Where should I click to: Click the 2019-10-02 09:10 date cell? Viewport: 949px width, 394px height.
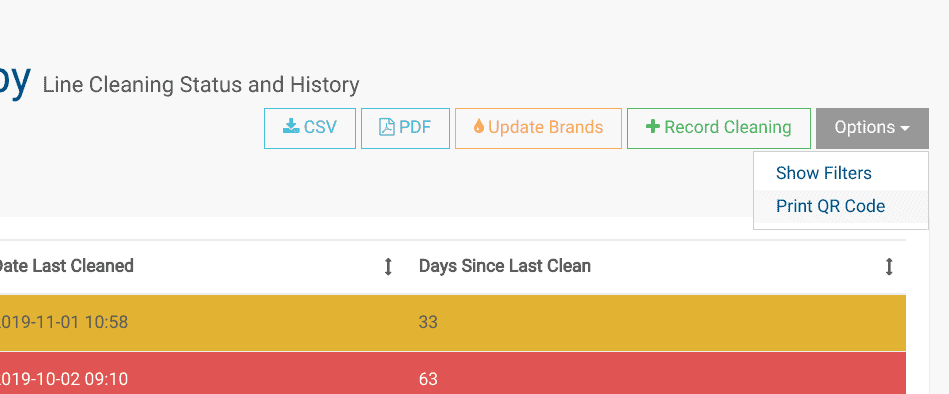(63, 379)
